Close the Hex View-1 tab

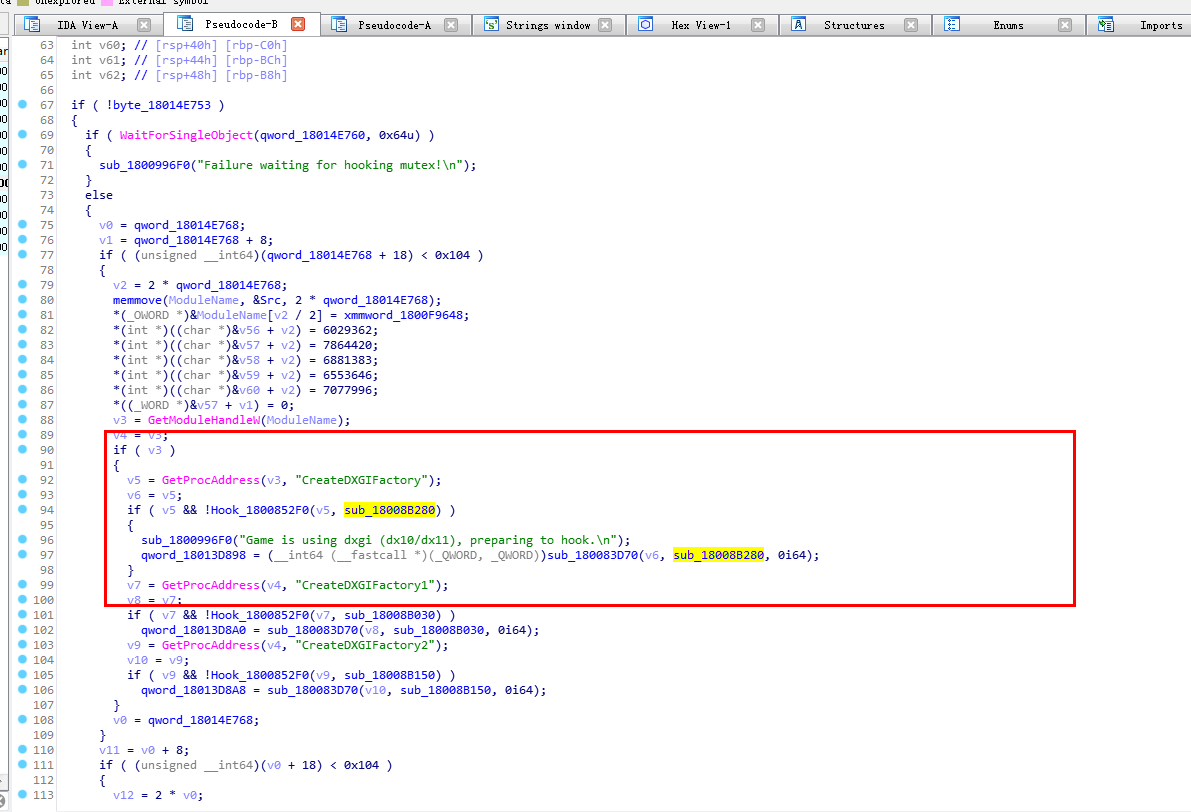pyautogui.click(x=758, y=25)
